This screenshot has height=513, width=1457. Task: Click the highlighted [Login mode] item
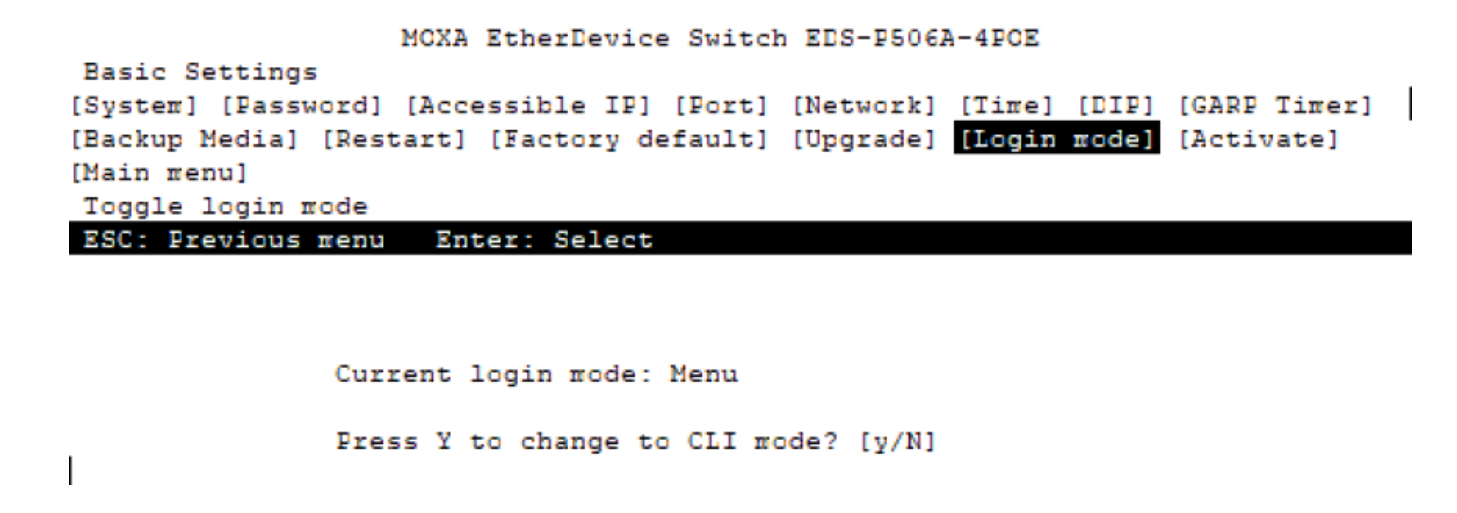point(1057,139)
